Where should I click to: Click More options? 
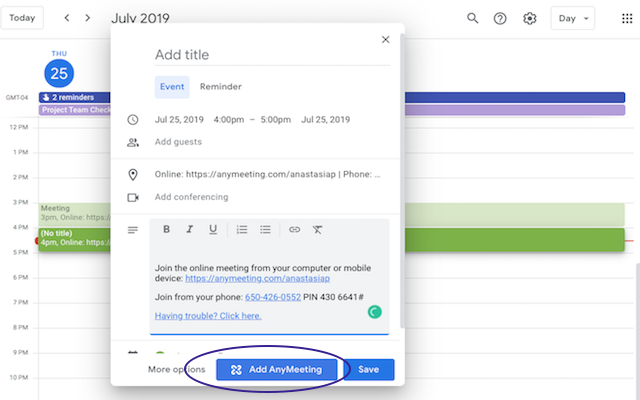[177, 369]
